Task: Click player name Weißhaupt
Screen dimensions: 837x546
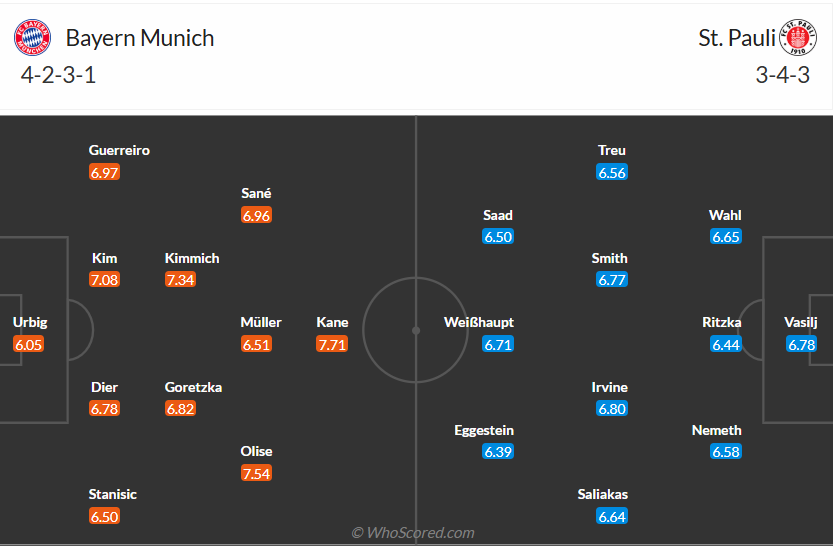Action: pyautogui.click(x=479, y=322)
